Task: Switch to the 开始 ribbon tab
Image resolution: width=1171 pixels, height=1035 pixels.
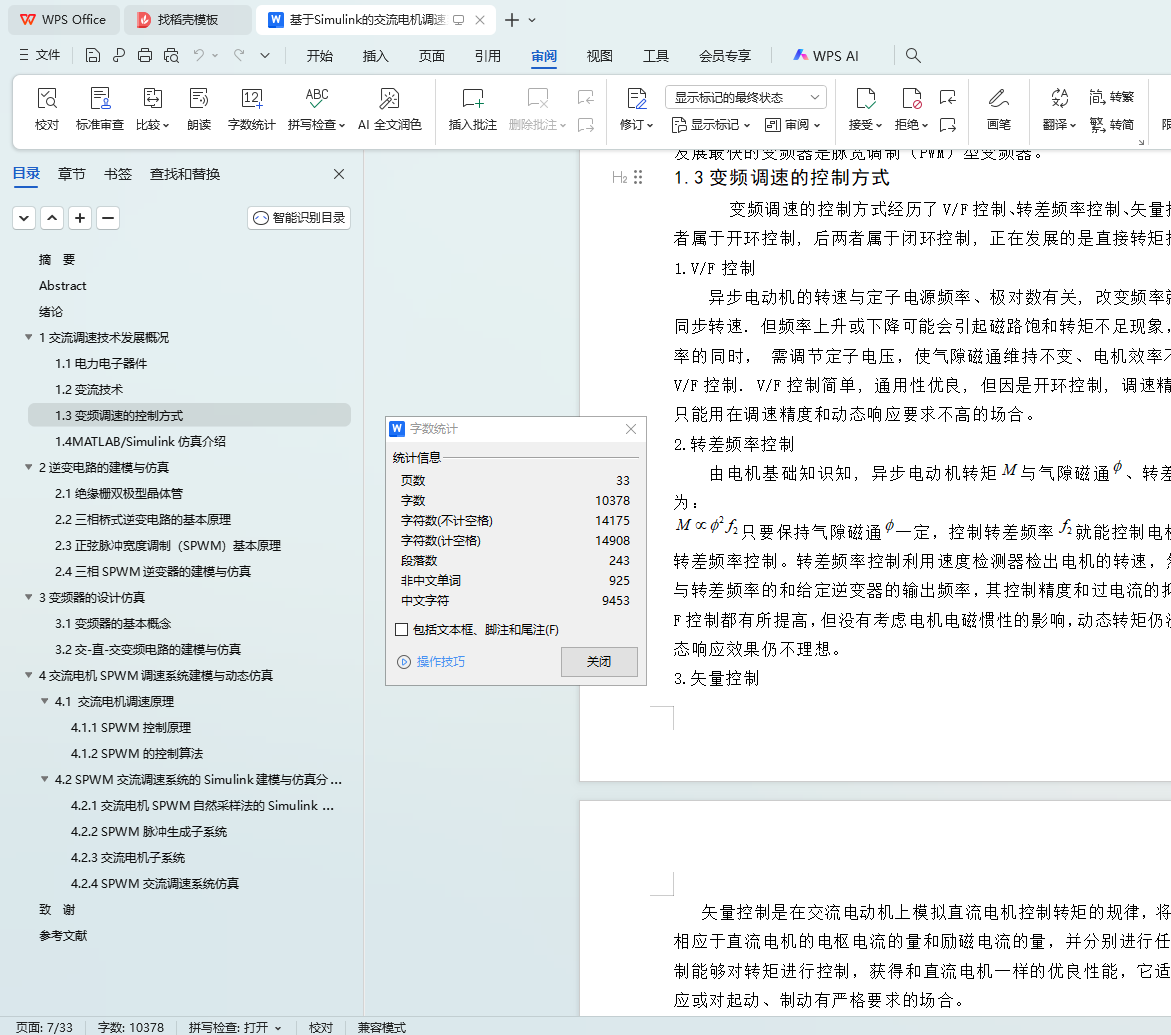Action: [x=320, y=56]
